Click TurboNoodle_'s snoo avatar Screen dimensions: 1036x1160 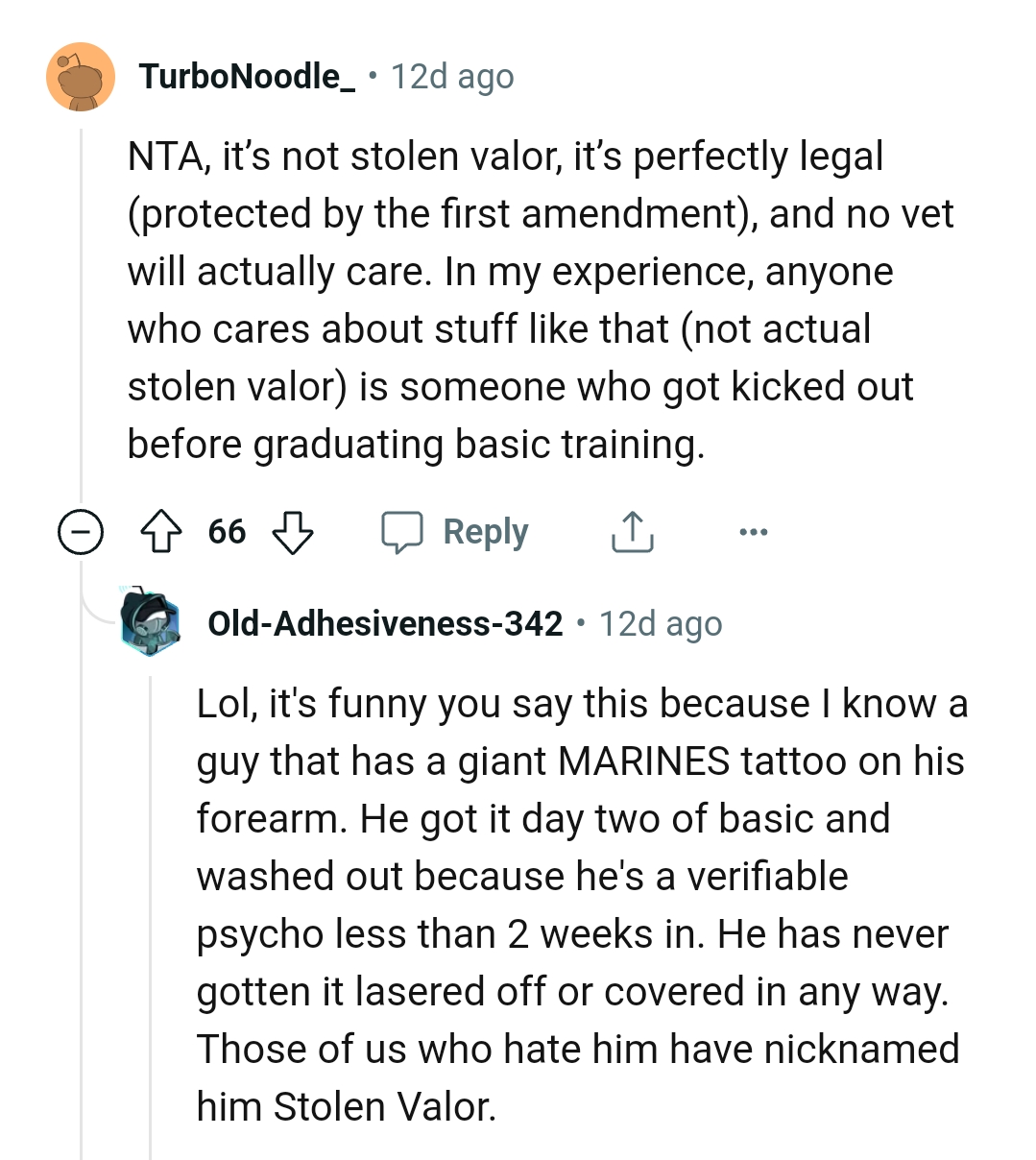(x=82, y=77)
